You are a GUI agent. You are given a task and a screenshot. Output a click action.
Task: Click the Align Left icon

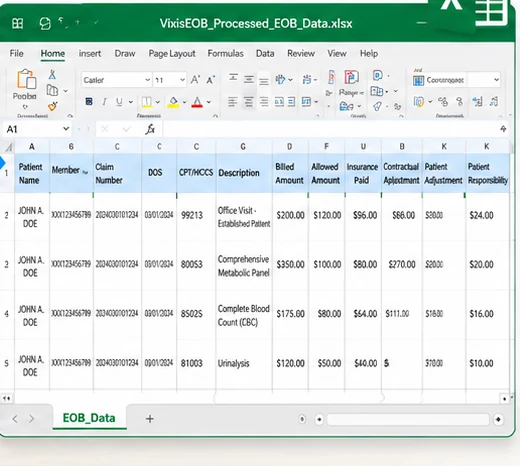pos(233,102)
